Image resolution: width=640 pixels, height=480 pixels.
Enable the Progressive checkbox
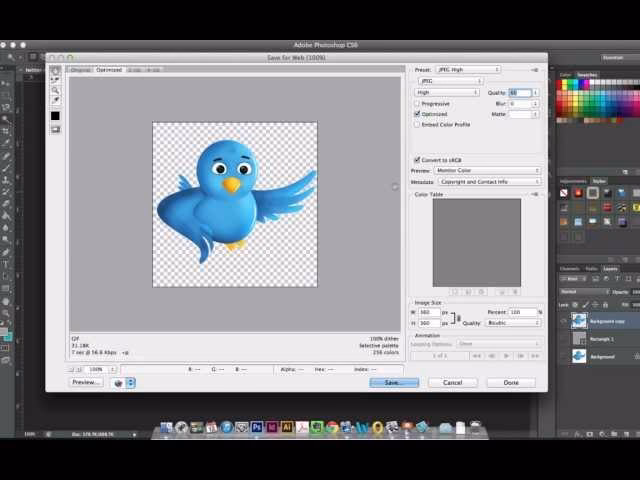417,104
